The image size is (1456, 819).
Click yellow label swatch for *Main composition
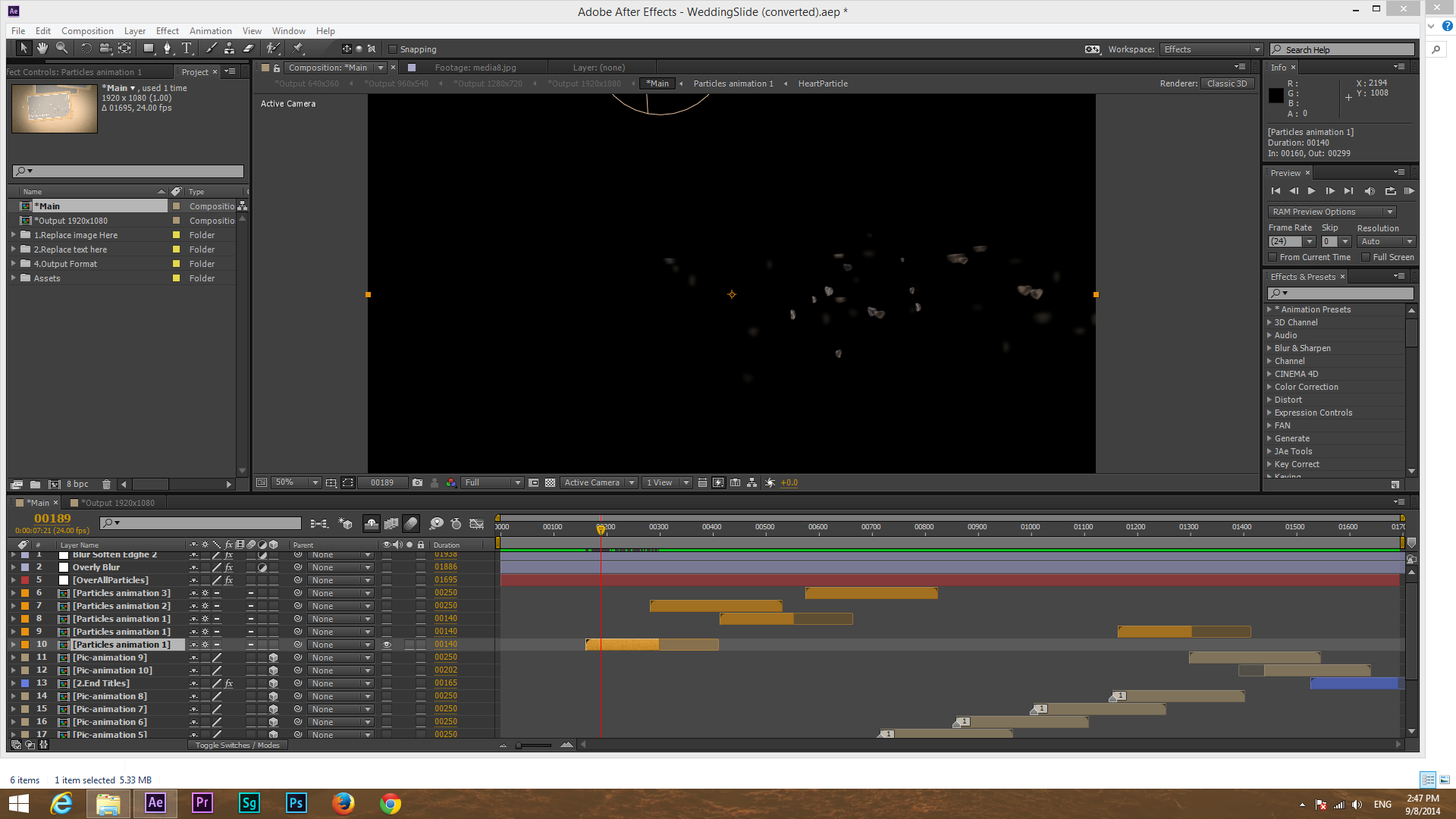(176, 206)
